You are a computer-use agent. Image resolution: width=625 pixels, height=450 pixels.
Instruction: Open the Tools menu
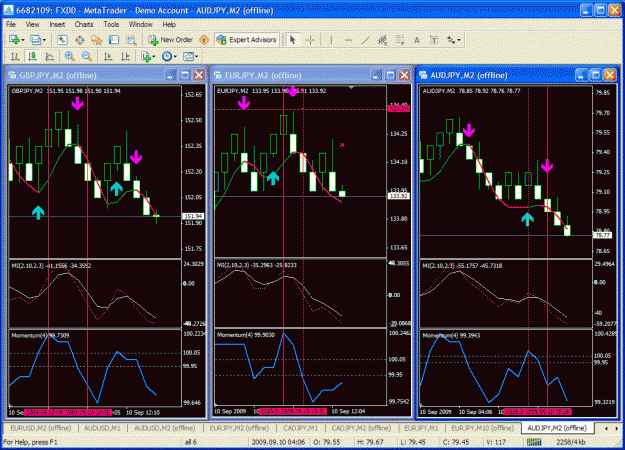(x=111, y=24)
